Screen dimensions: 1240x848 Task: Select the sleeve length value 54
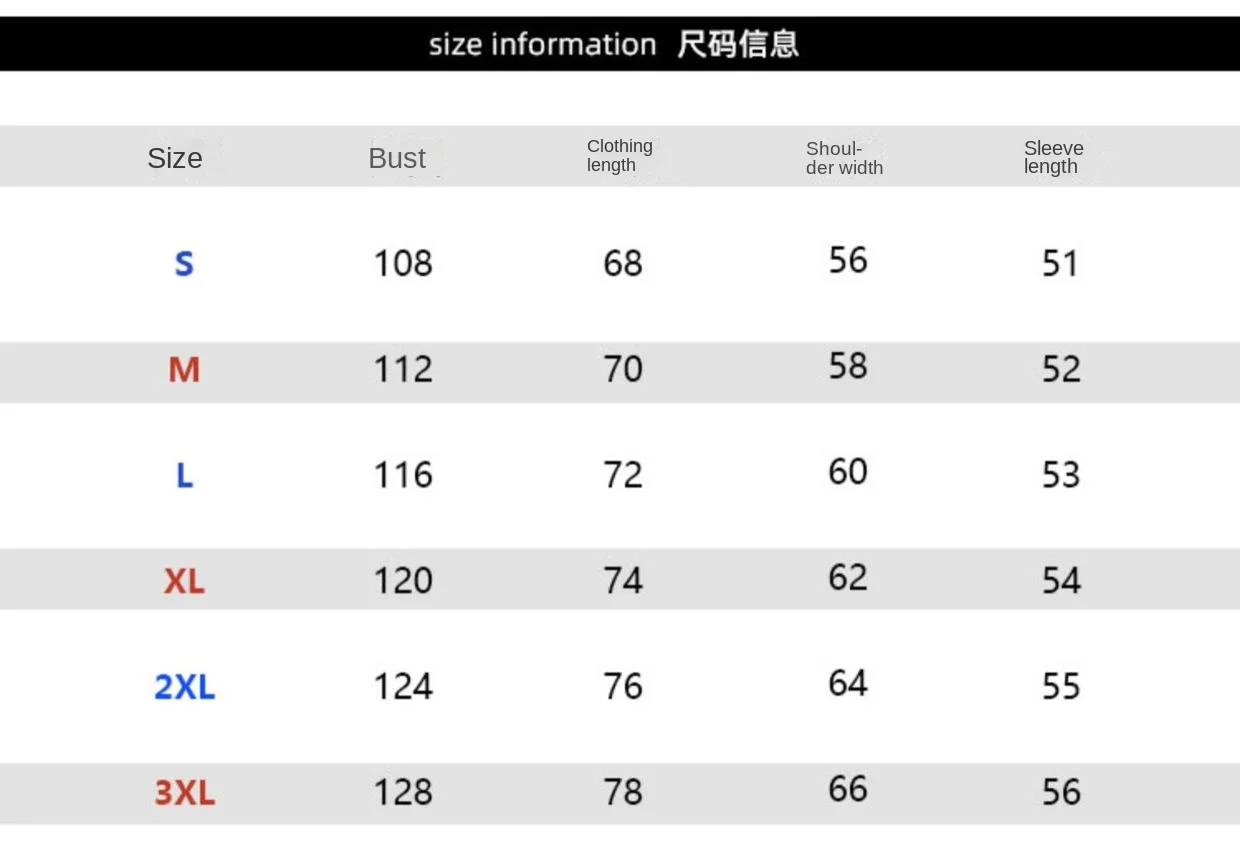(1061, 581)
